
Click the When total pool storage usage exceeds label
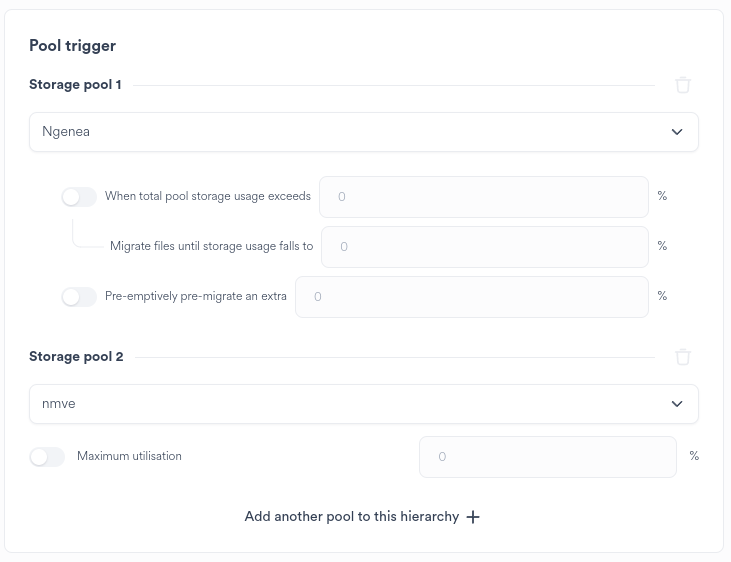pyautogui.click(x=208, y=196)
